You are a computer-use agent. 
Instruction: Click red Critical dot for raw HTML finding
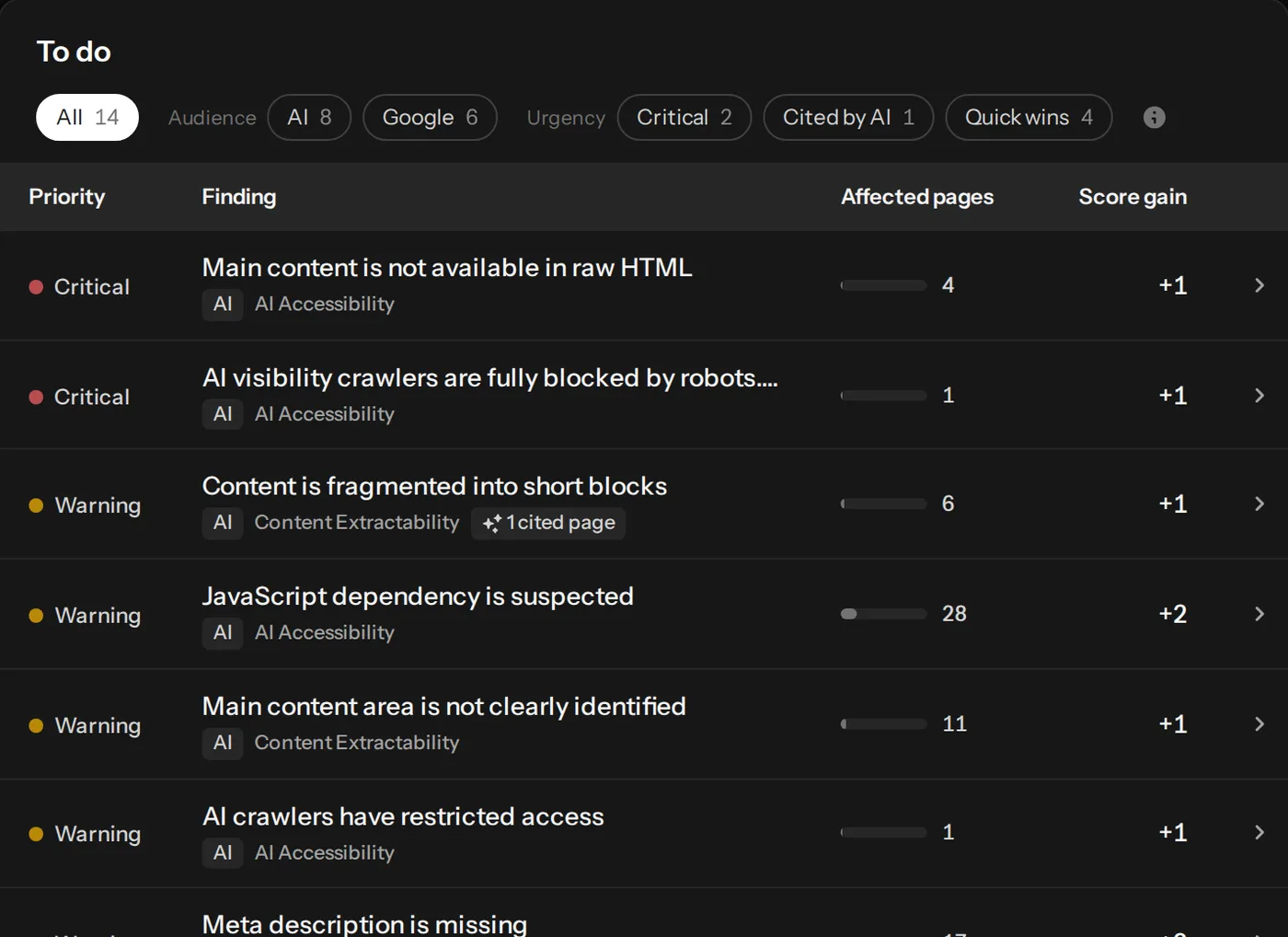(x=36, y=287)
